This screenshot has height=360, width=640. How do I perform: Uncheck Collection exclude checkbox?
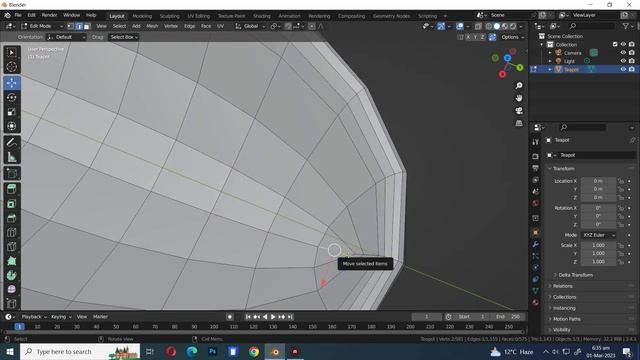(x=615, y=44)
